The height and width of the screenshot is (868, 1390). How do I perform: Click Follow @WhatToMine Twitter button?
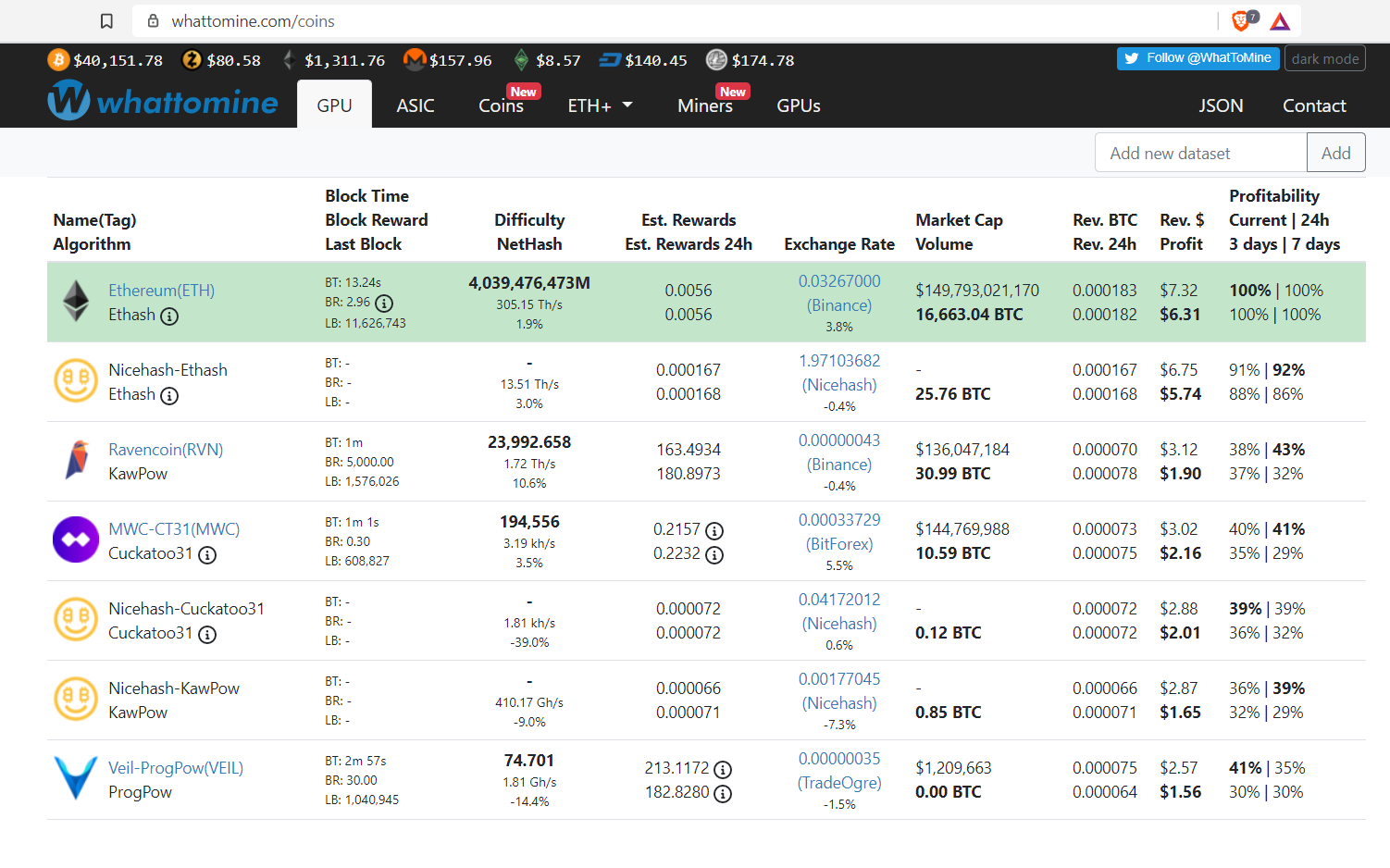point(1198,58)
